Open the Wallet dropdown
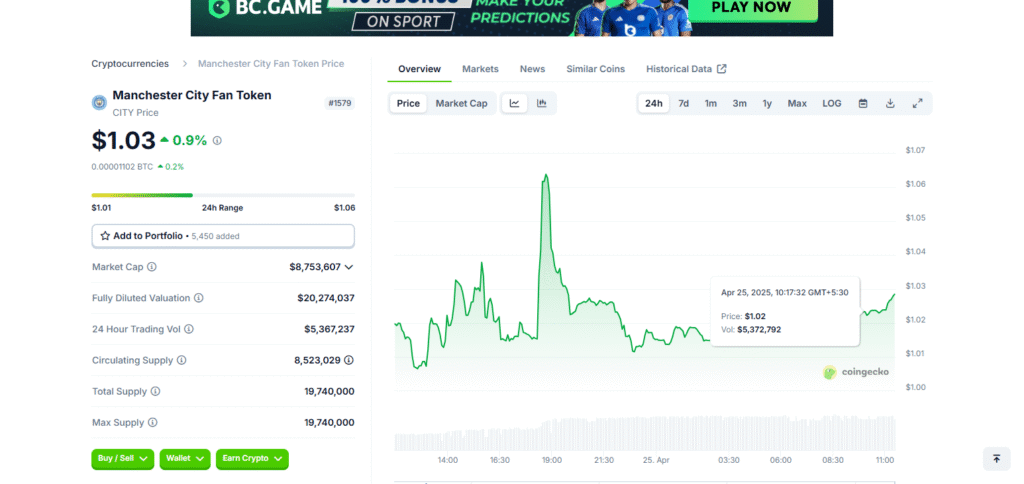 [x=185, y=458]
